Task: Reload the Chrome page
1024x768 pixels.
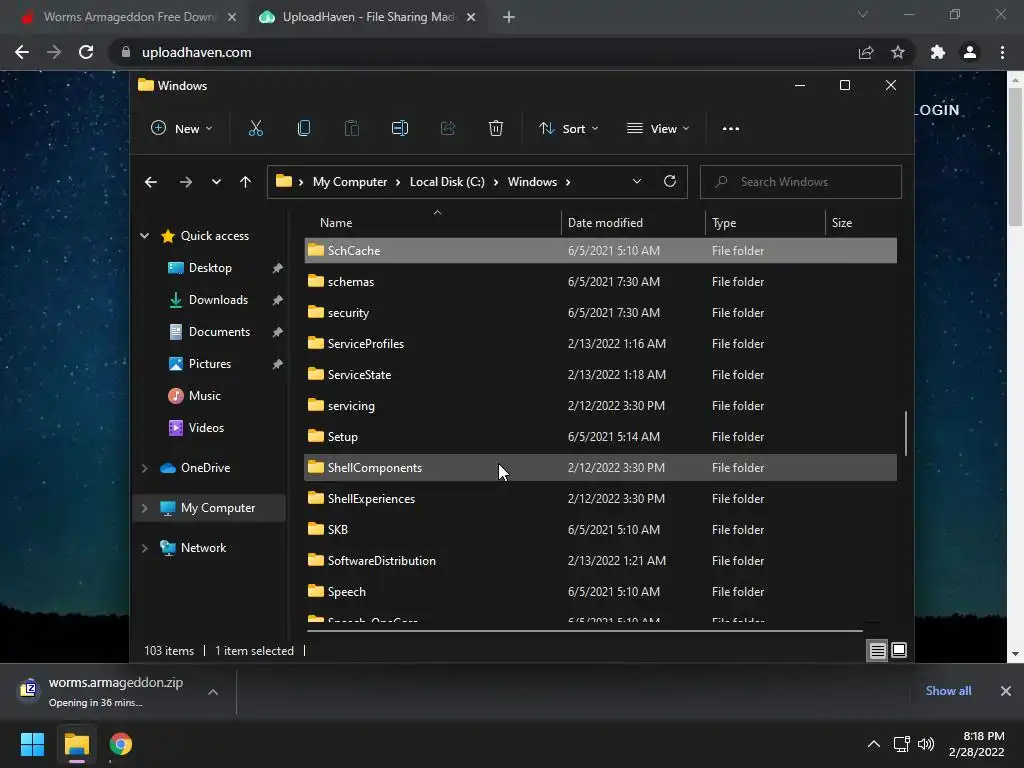Action: (x=86, y=52)
